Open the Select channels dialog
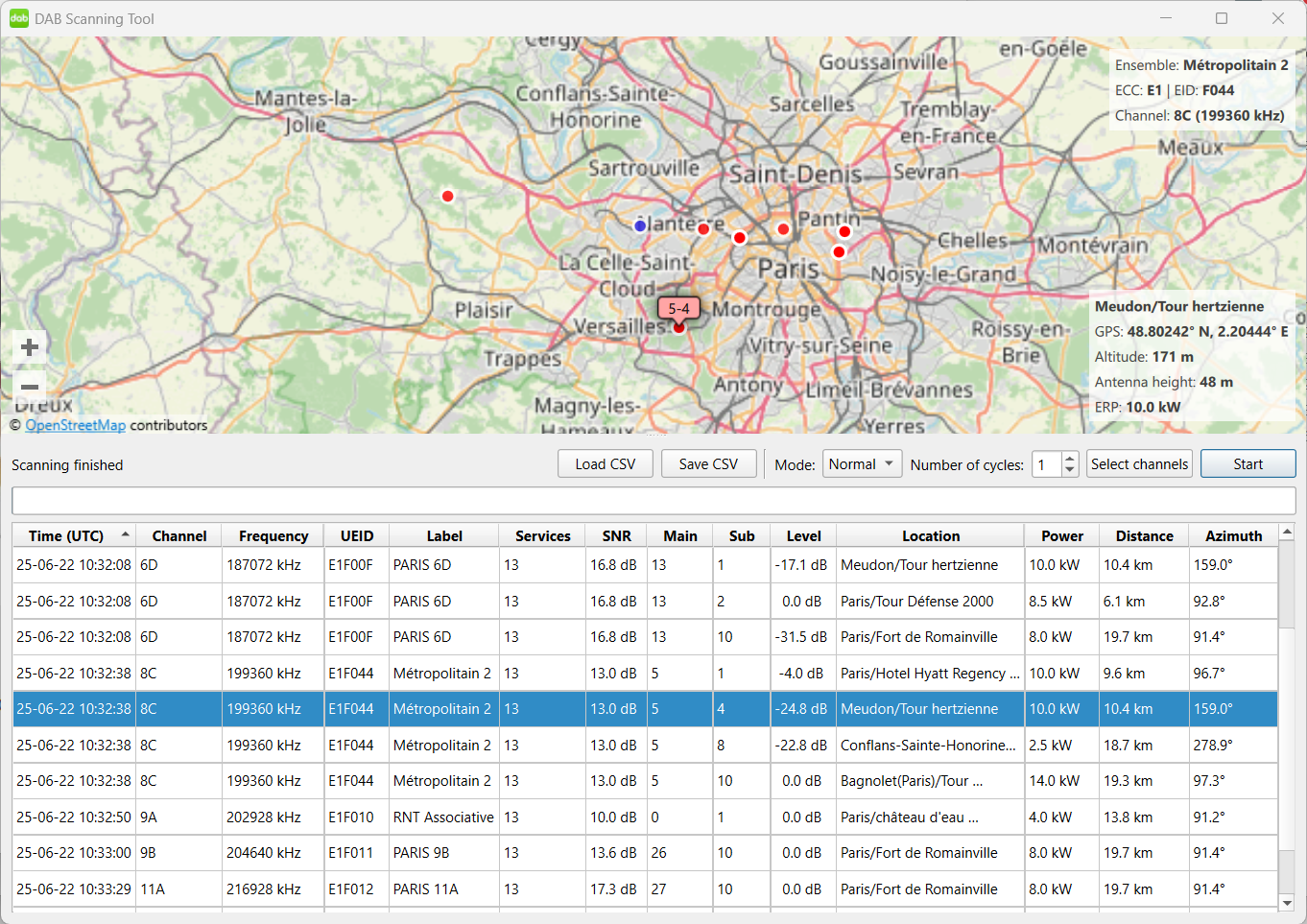 click(1140, 464)
